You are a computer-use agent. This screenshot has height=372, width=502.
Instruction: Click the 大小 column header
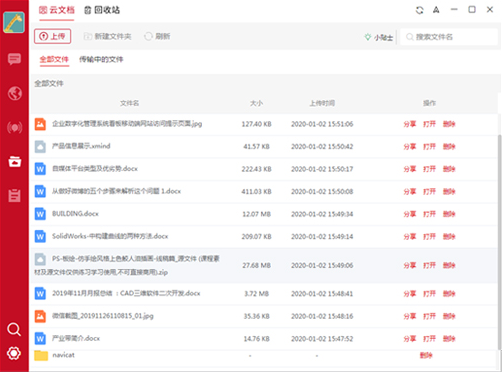(256, 103)
